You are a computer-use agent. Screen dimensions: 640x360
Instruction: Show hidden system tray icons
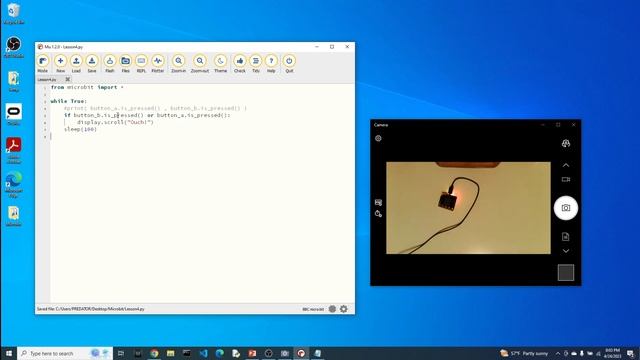[x=558, y=353]
